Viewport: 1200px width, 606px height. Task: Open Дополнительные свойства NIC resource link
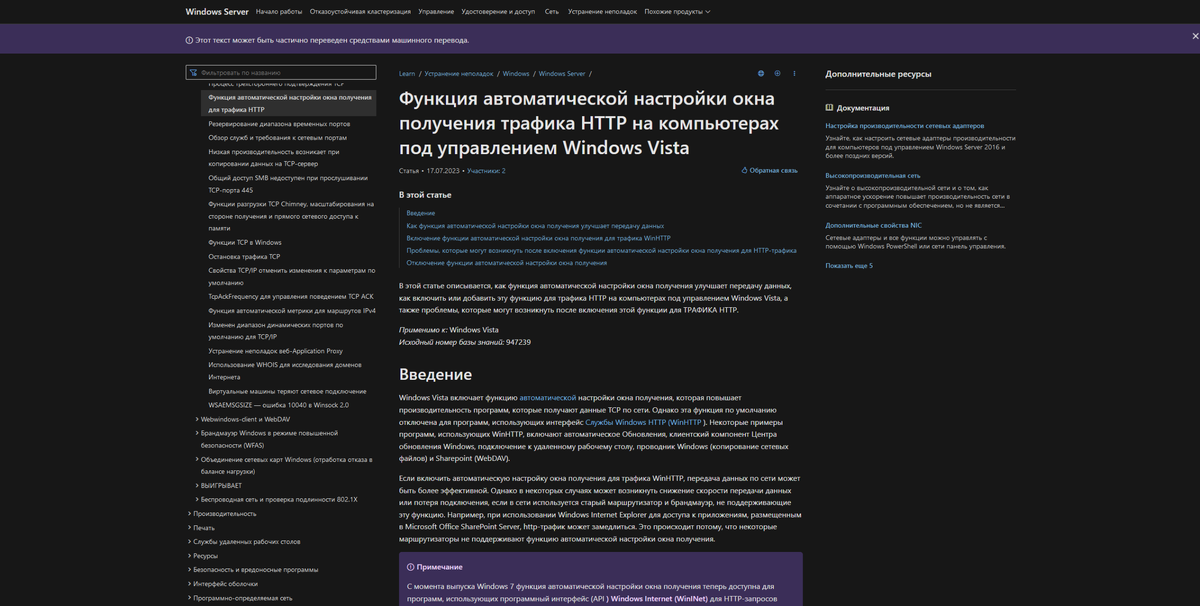pos(873,225)
